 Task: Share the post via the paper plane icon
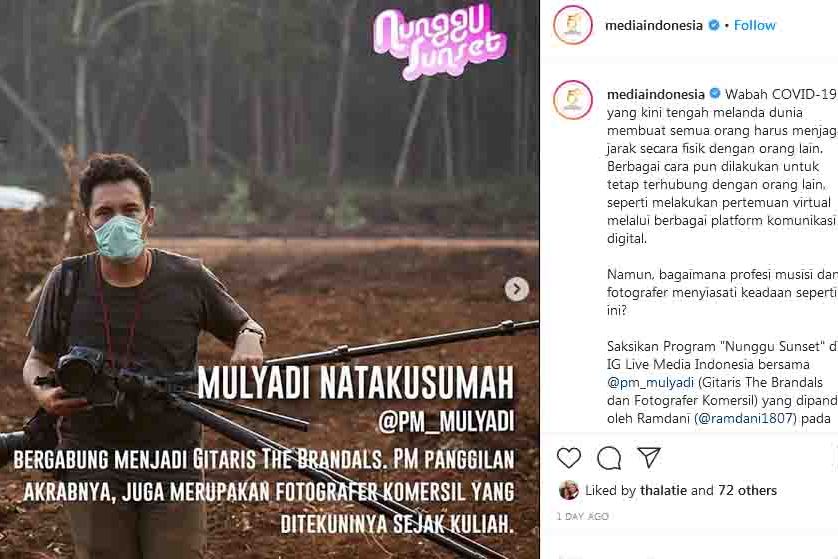click(x=649, y=457)
